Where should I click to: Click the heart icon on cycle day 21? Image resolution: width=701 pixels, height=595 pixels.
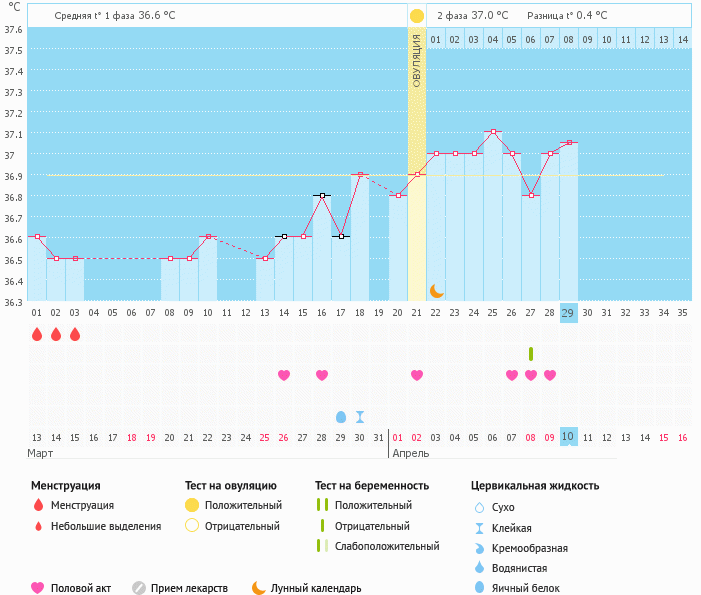point(417,375)
